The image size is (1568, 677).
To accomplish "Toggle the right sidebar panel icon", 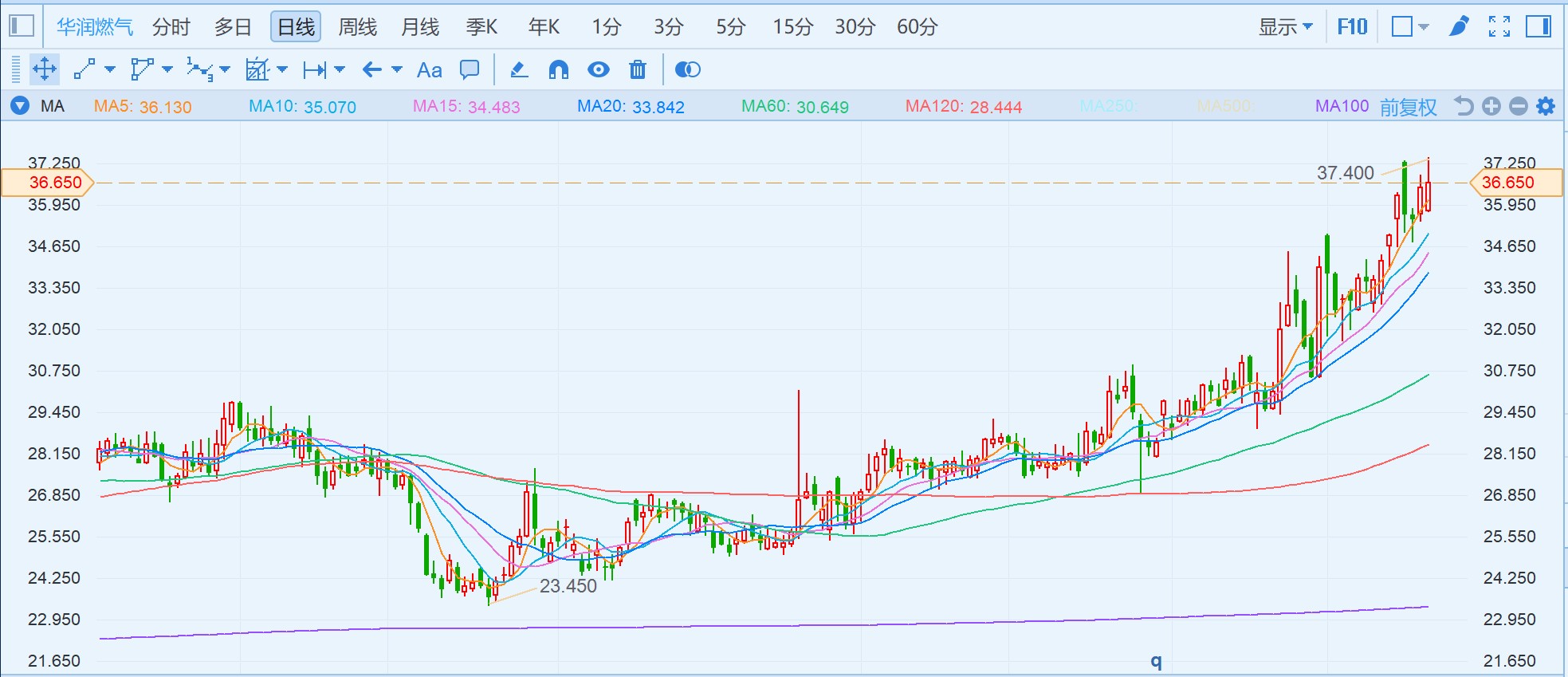I will [x=1539, y=27].
